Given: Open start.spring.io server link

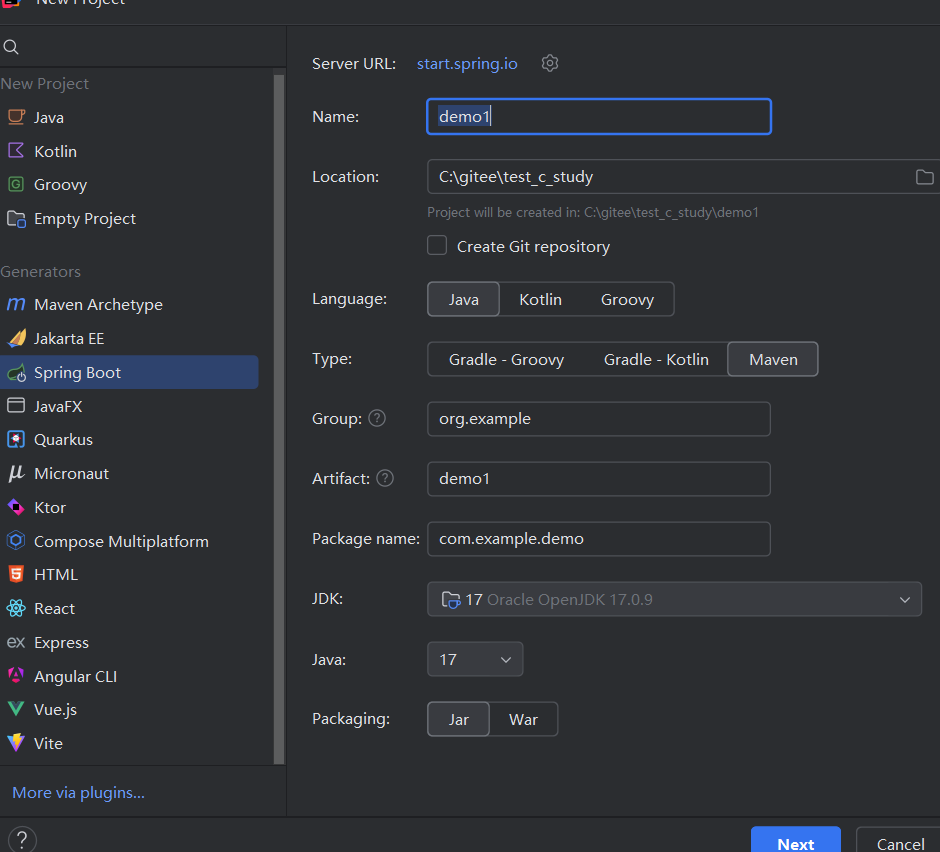Looking at the screenshot, I should point(467,64).
